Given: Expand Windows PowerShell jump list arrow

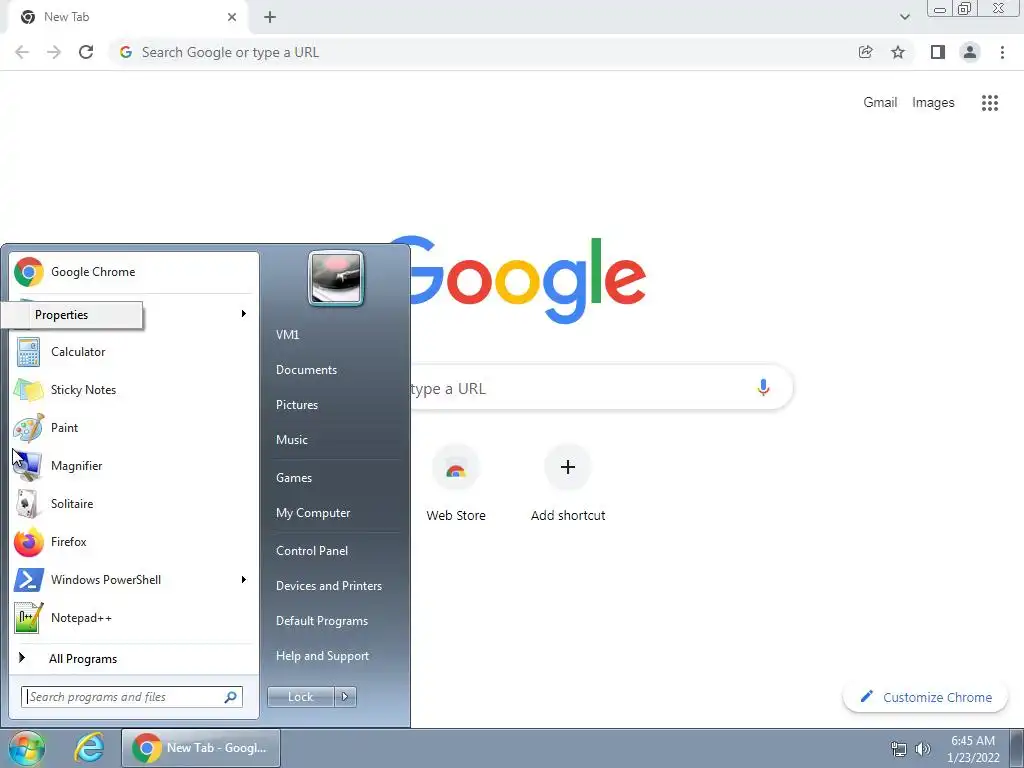Looking at the screenshot, I should (x=244, y=579).
